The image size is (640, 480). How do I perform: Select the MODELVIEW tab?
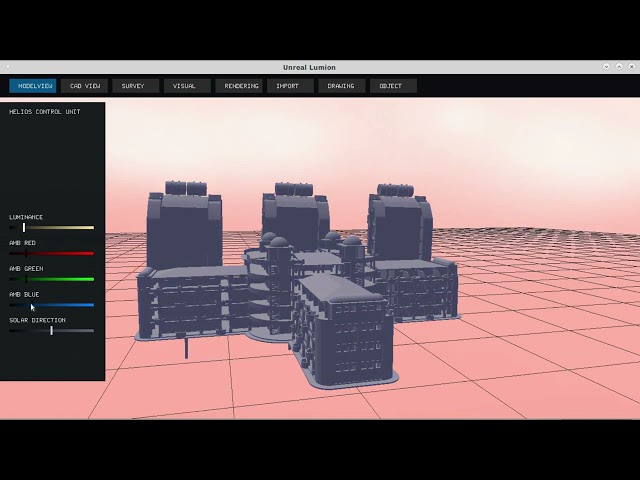[33, 86]
